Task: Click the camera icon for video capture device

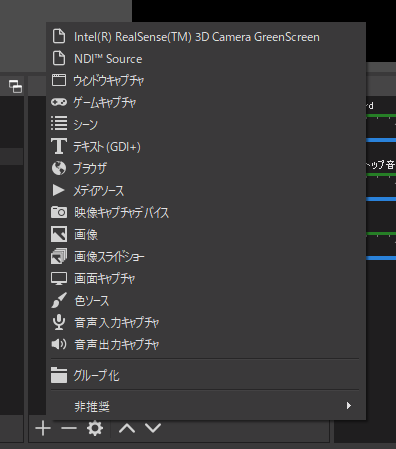Action: click(59, 212)
